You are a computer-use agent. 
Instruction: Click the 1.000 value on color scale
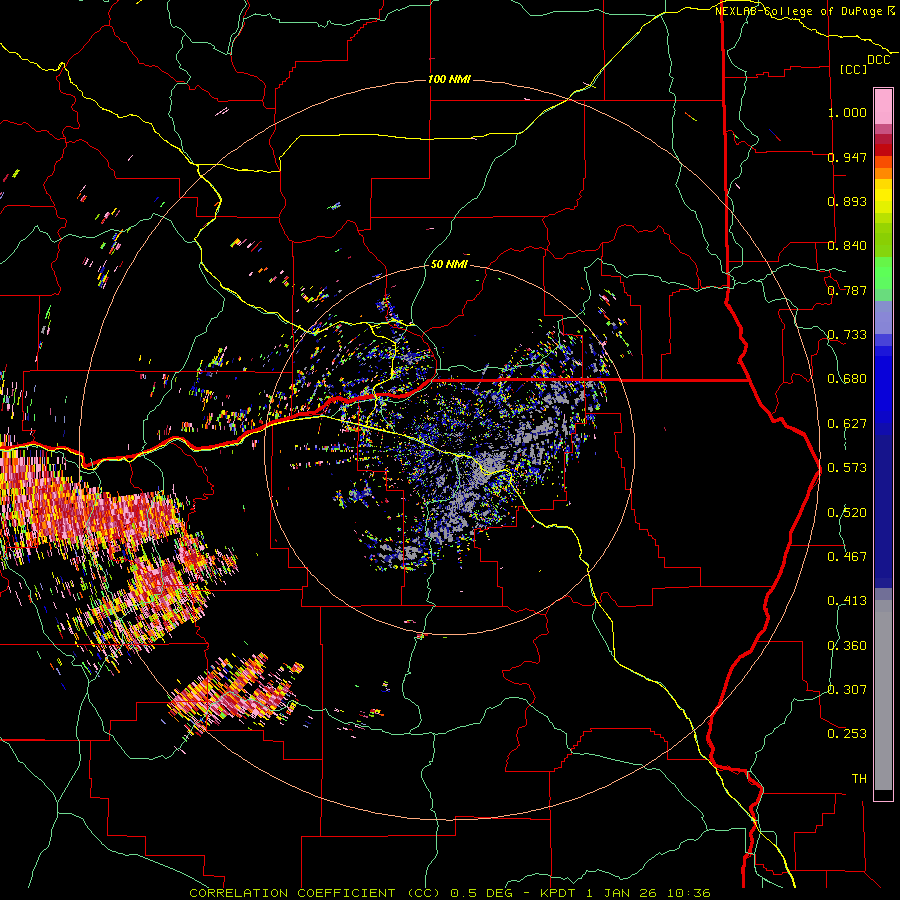(x=847, y=113)
